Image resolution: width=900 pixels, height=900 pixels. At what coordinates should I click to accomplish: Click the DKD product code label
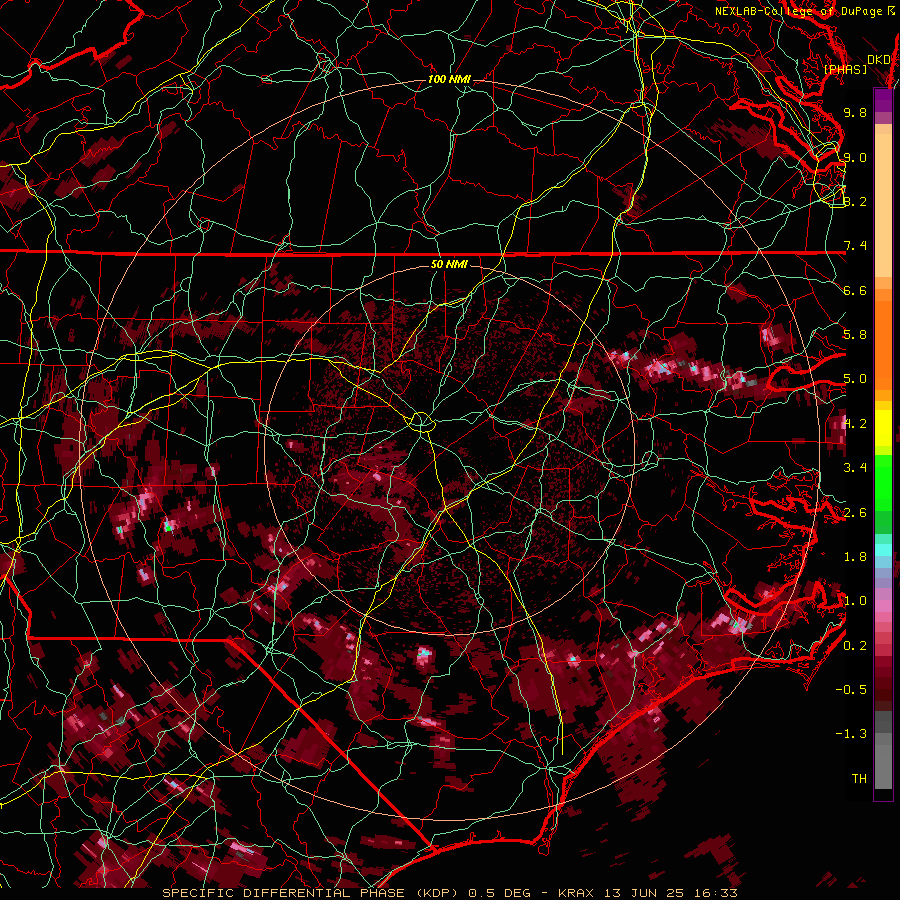coord(879,60)
